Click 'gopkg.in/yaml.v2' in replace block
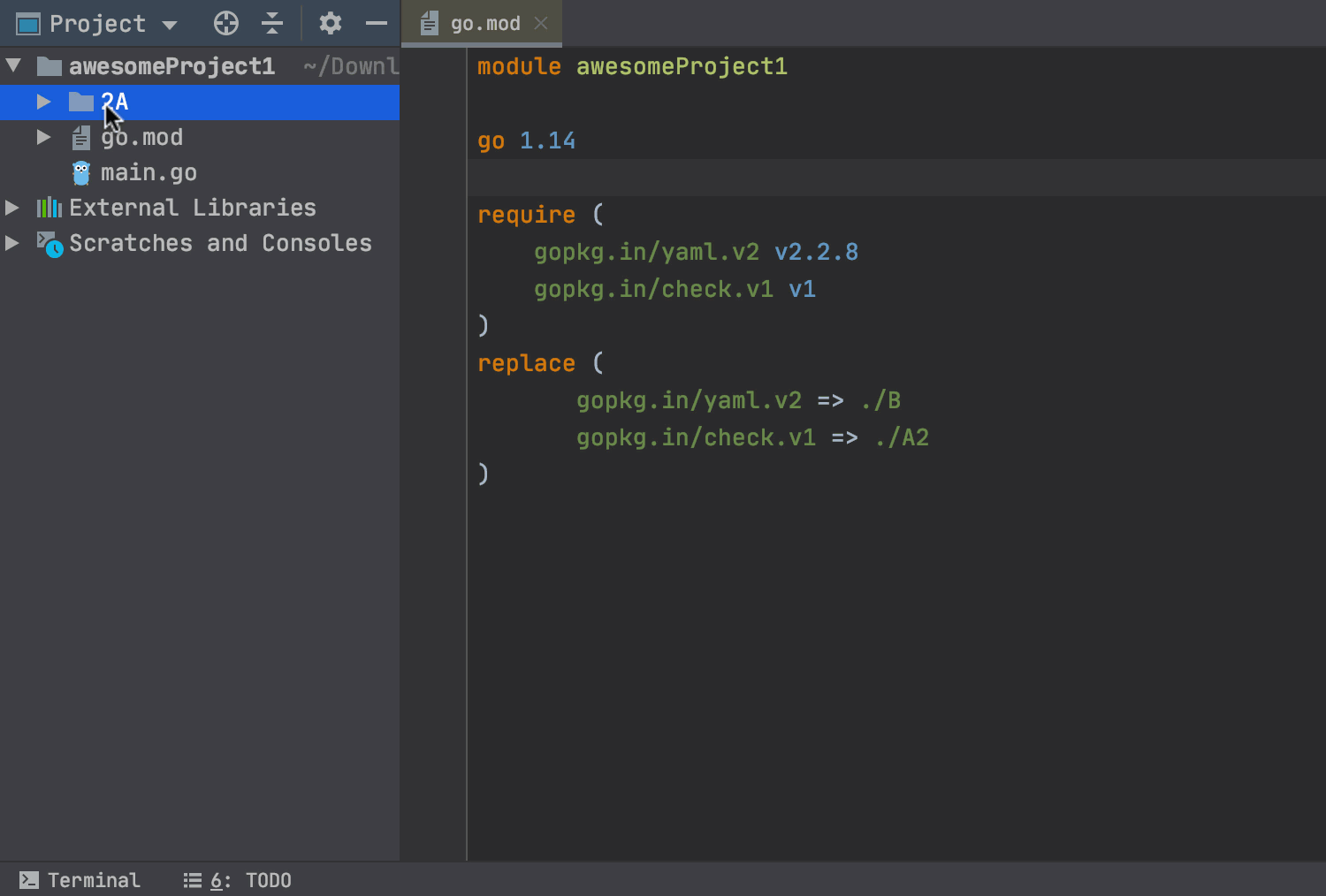This screenshot has height=896, width=1326. (x=689, y=400)
